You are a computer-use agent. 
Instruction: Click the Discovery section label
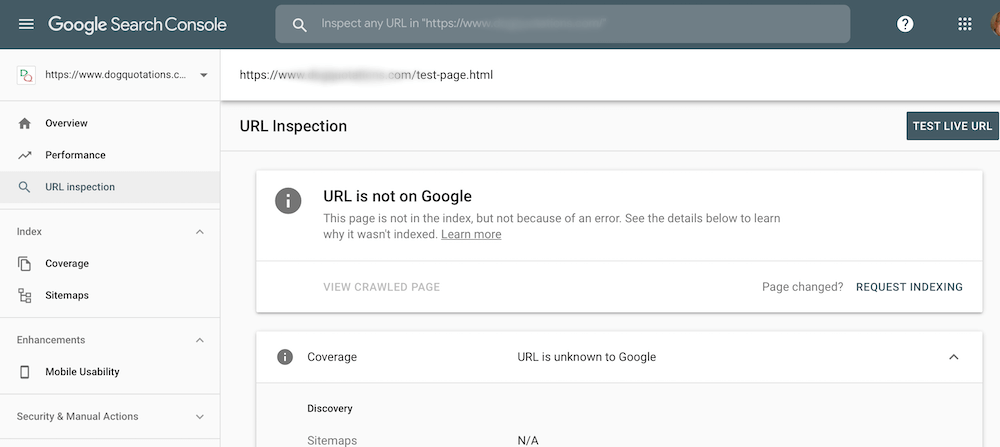pos(330,408)
